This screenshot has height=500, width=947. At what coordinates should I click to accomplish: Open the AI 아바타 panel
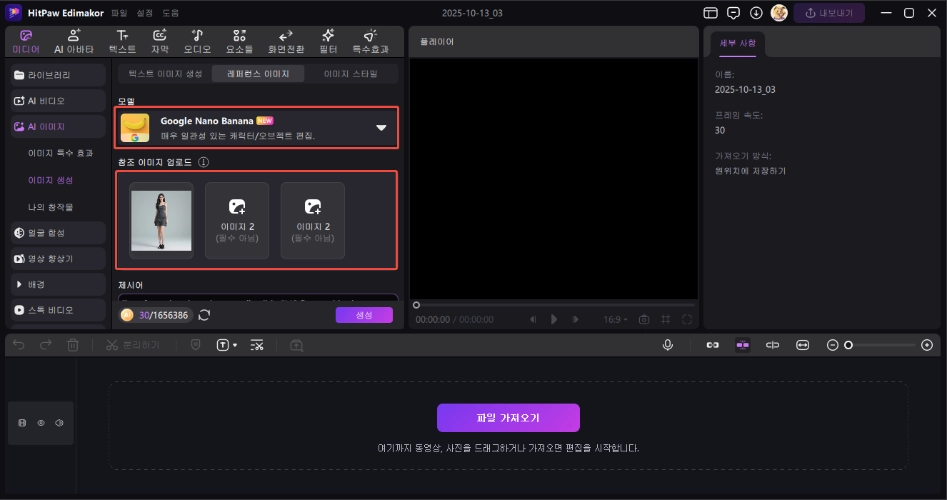click(74, 41)
